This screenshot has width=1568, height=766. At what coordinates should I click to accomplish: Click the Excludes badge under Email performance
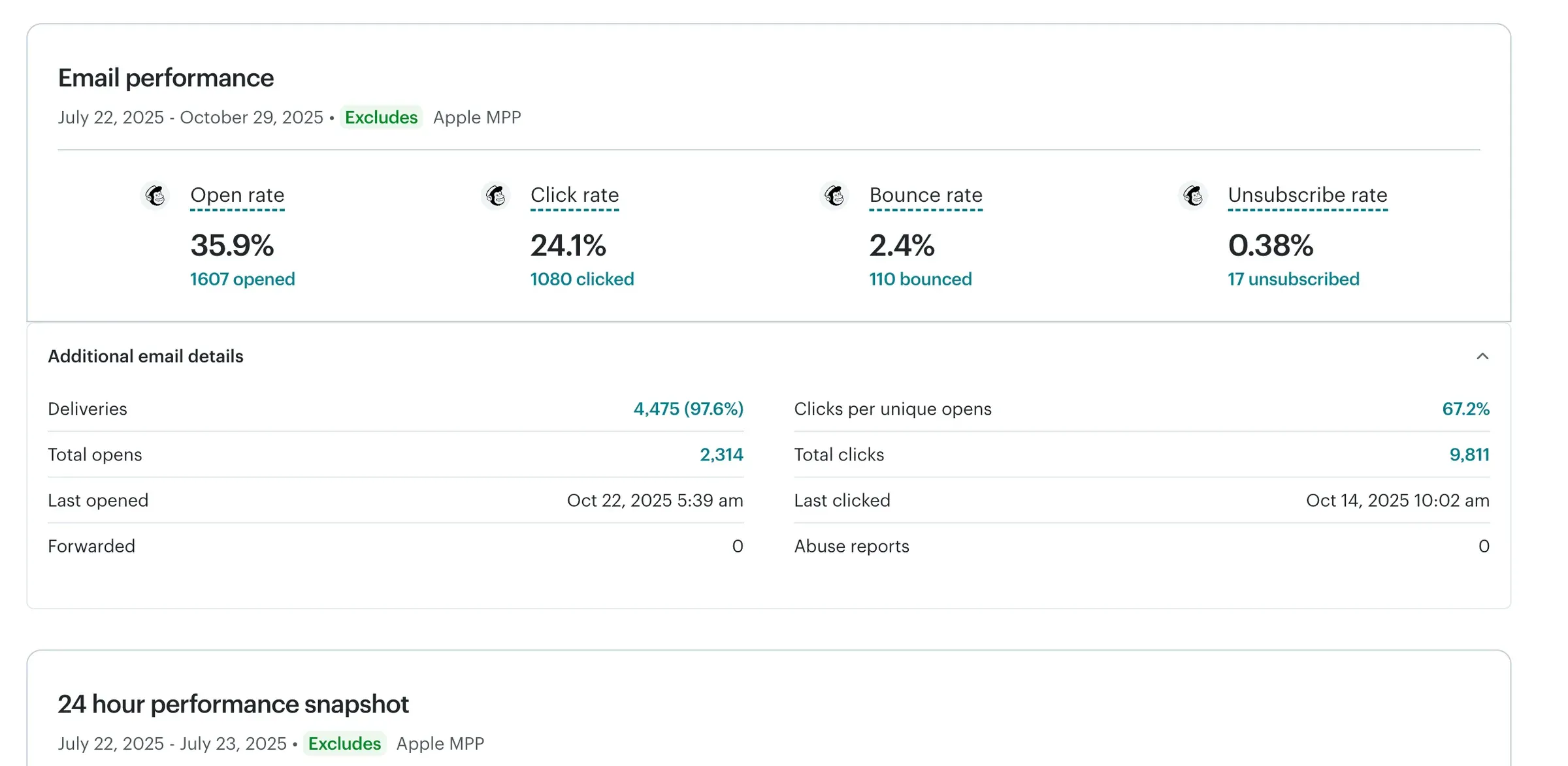[x=381, y=118]
